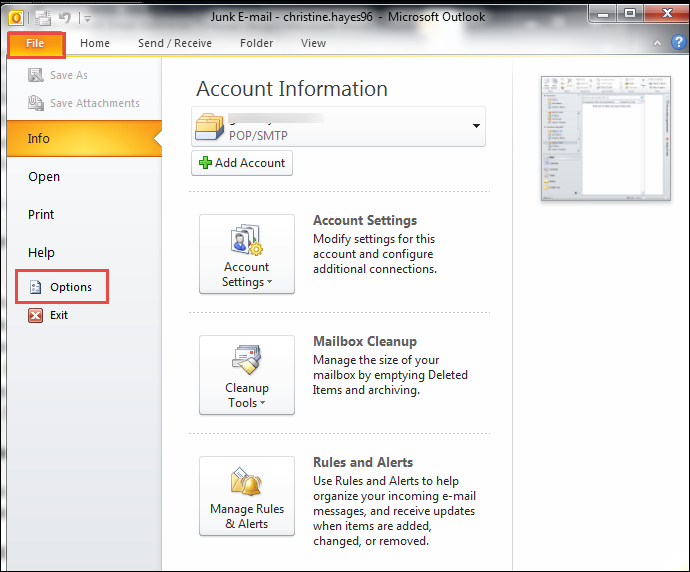Viewport: 690px width, 572px height.
Task: Click the Account Information title text
Action: (292, 88)
